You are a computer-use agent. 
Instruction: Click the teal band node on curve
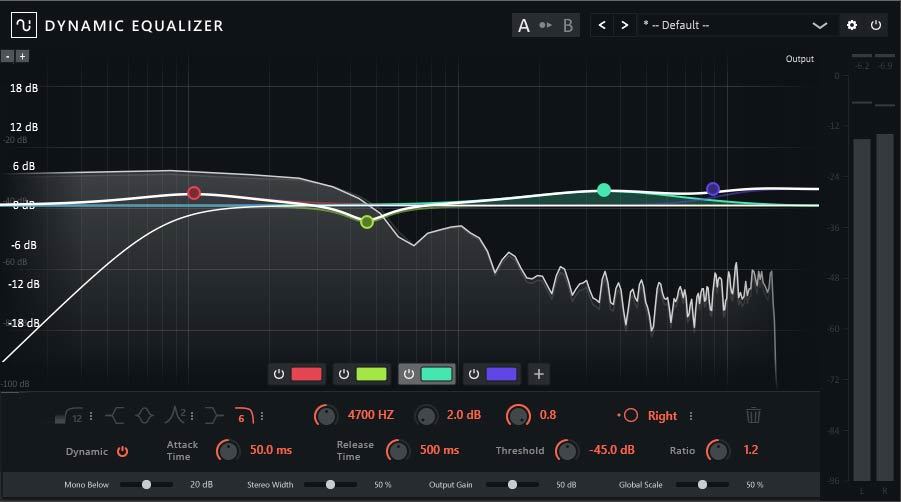click(603, 190)
